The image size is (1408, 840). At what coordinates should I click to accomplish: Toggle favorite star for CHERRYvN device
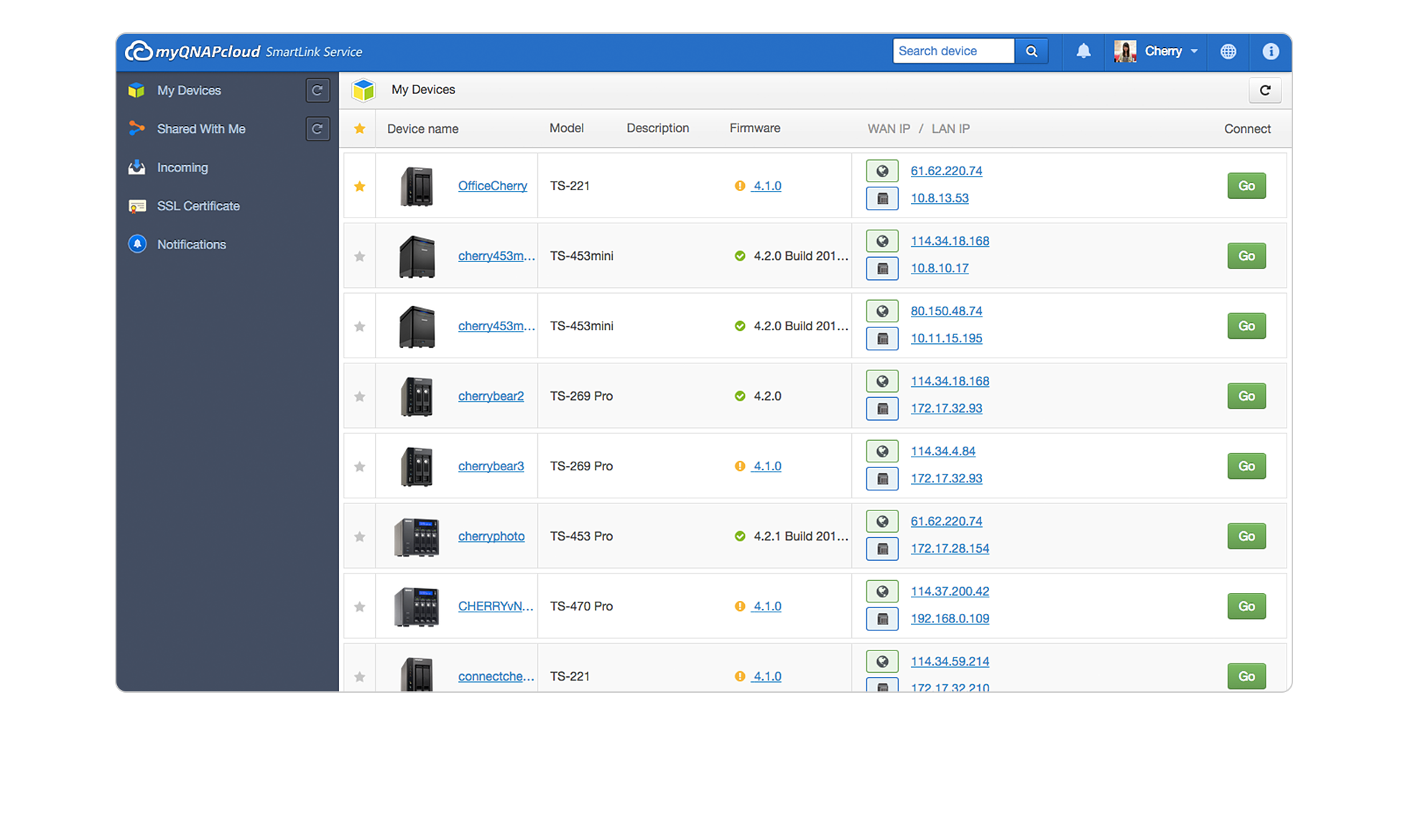pos(360,607)
